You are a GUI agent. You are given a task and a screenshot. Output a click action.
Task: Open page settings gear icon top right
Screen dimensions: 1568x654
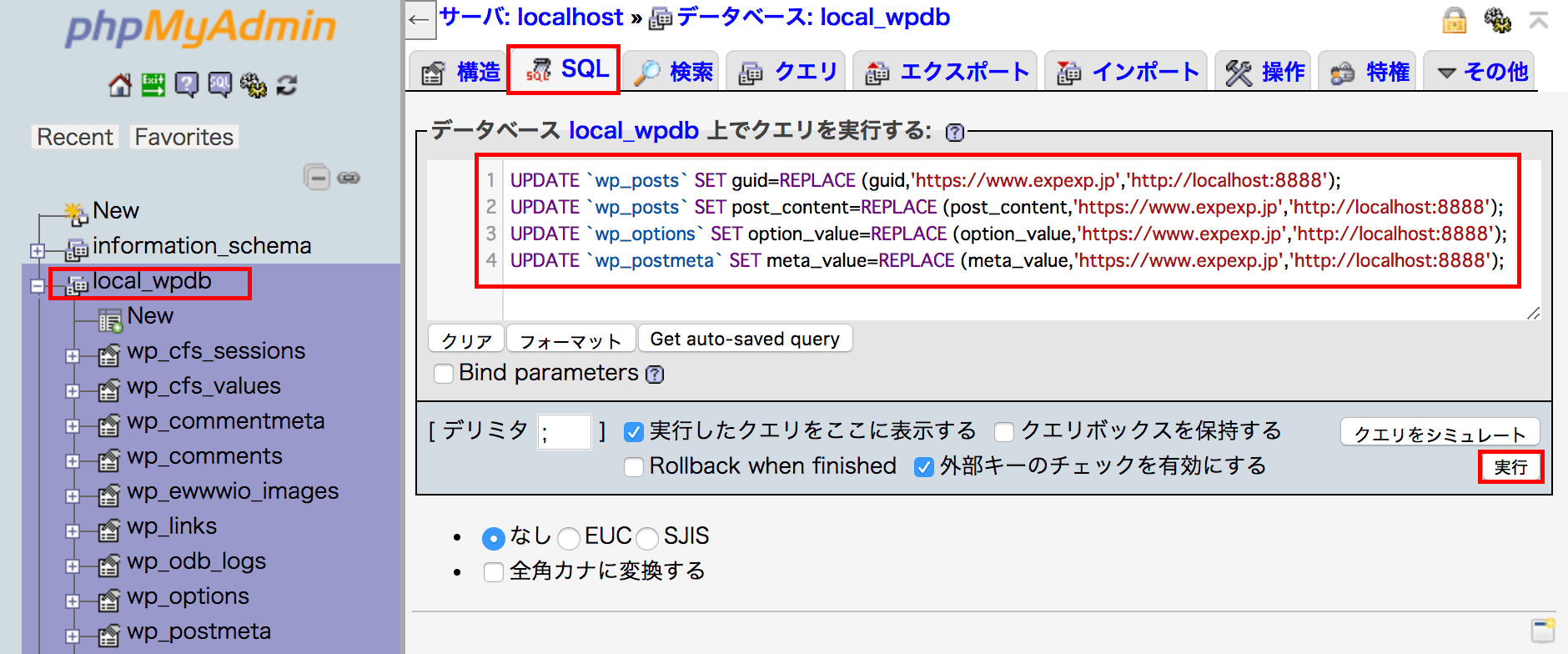click(1498, 20)
